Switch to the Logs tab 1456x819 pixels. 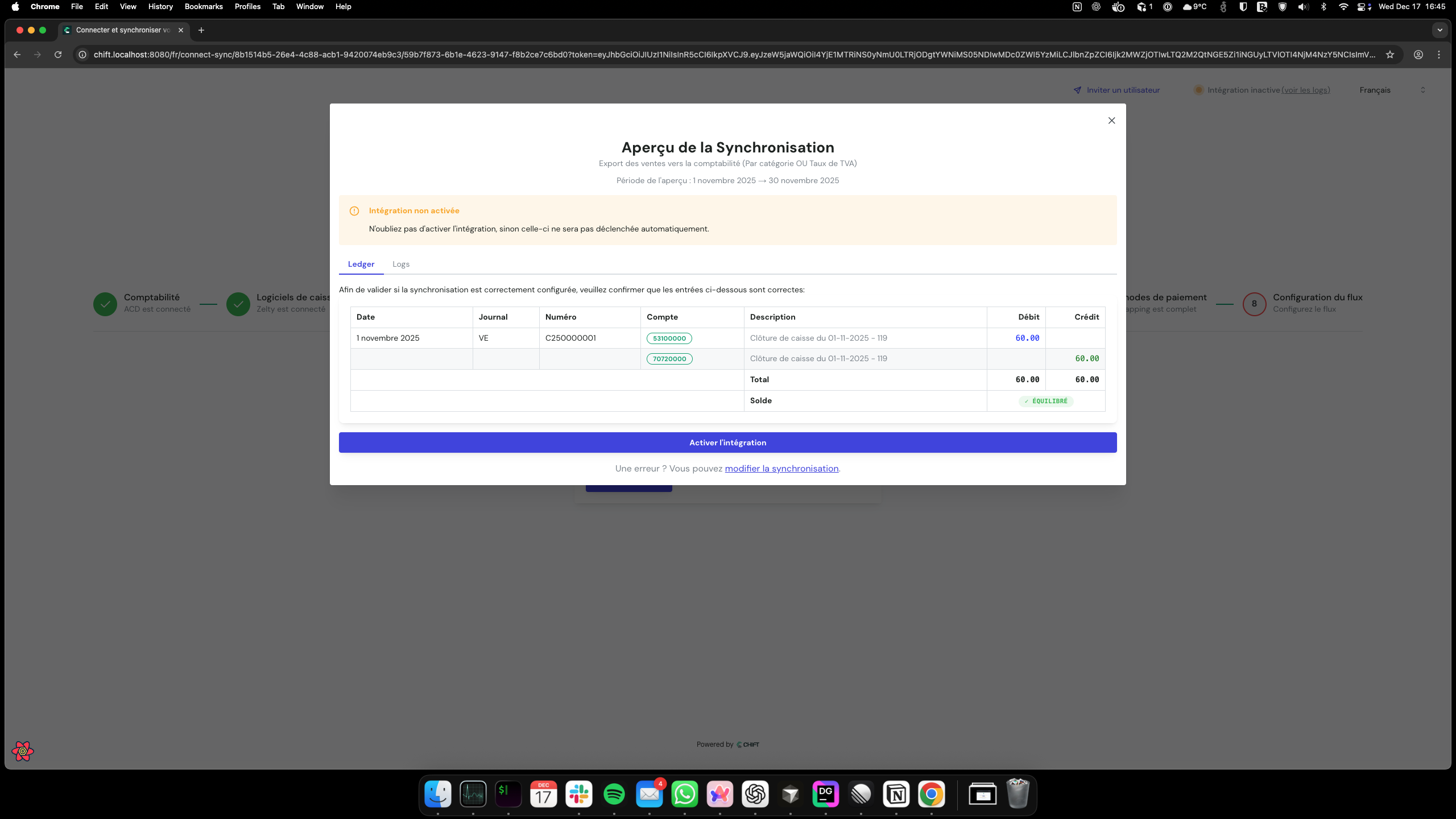pos(400,264)
